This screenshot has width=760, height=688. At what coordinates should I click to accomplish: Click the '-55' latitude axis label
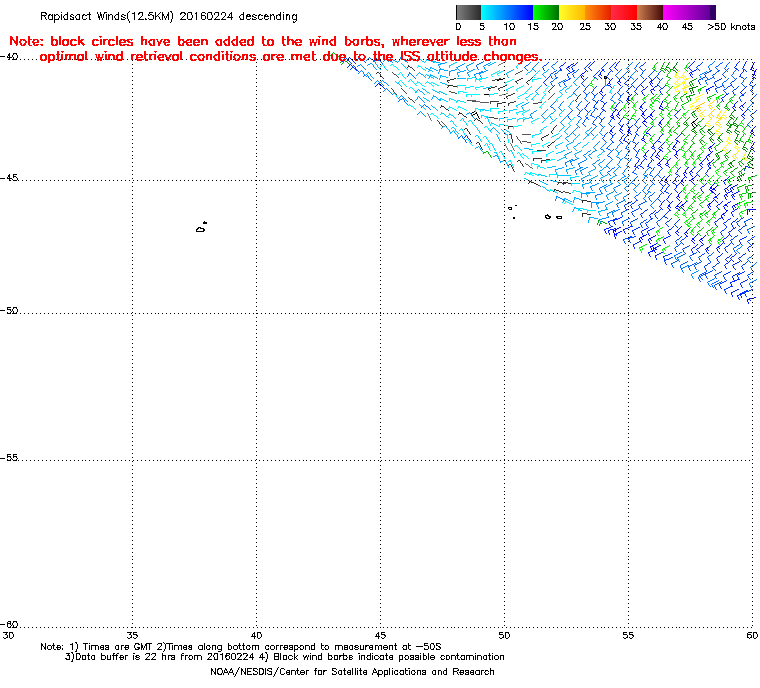click(x=9, y=458)
